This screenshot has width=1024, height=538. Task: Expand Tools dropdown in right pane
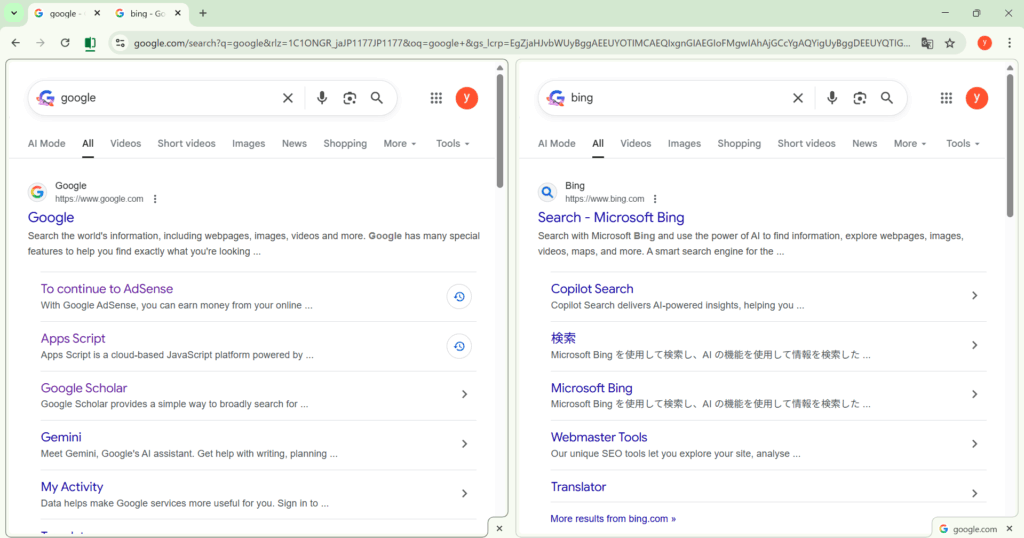pos(963,144)
